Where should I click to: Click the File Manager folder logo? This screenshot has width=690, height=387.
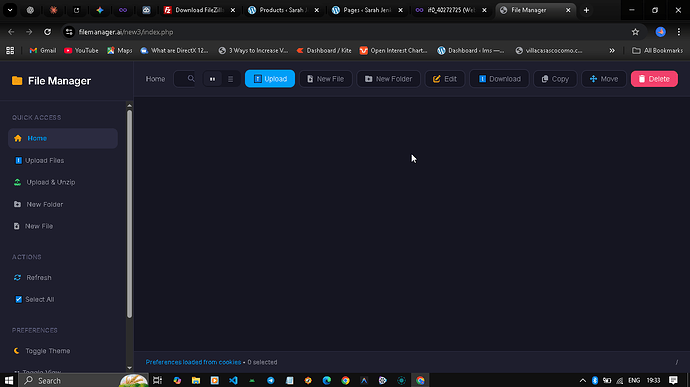pyautogui.click(x=17, y=81)
